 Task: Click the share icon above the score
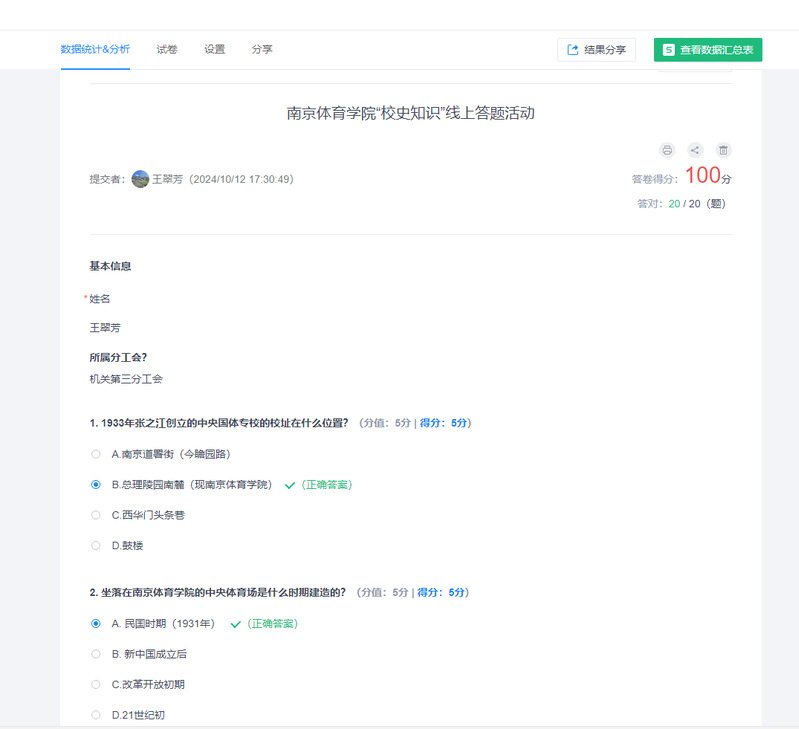695,150
